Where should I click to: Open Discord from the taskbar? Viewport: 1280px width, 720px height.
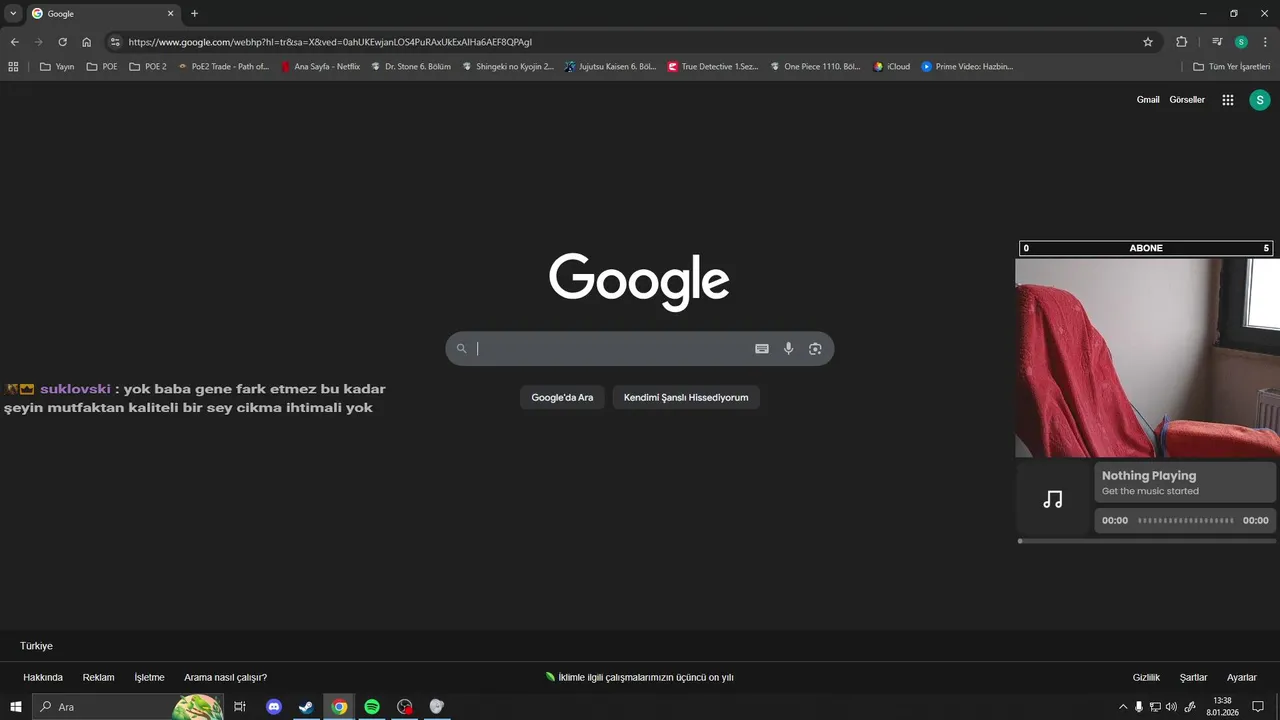[x=274, y=707]
